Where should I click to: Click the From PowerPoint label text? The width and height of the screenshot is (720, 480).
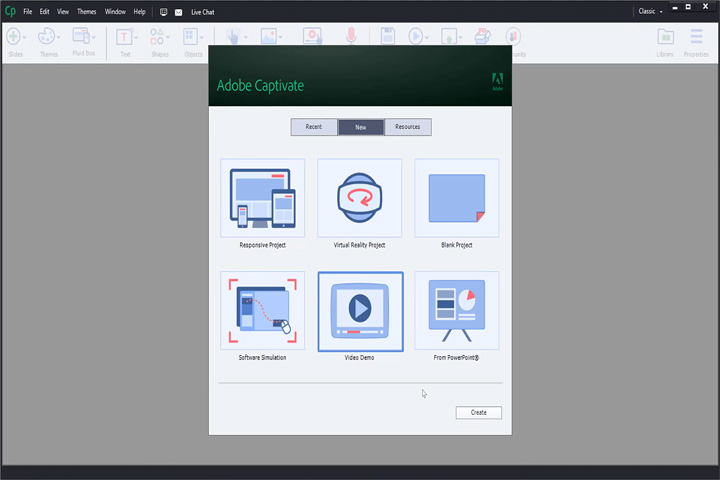456,358
